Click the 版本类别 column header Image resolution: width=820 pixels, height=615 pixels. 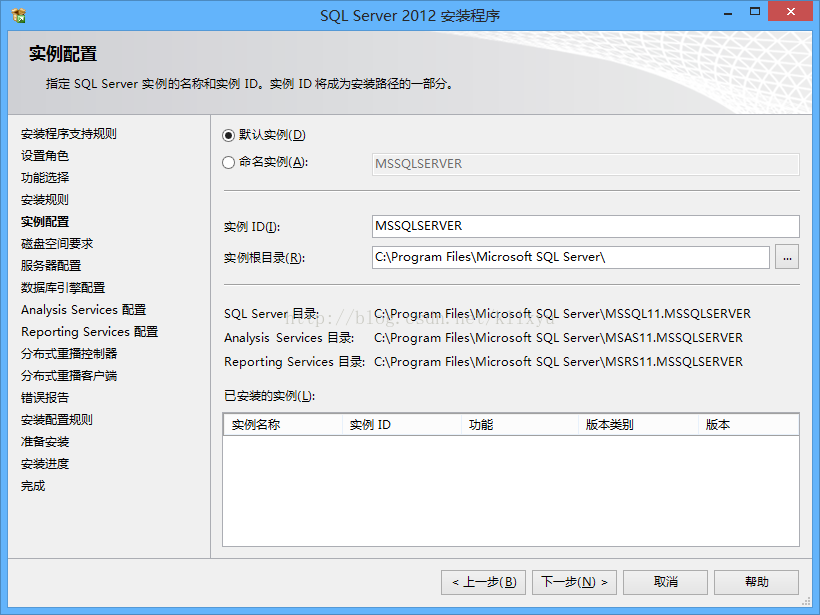coord(639,425)
